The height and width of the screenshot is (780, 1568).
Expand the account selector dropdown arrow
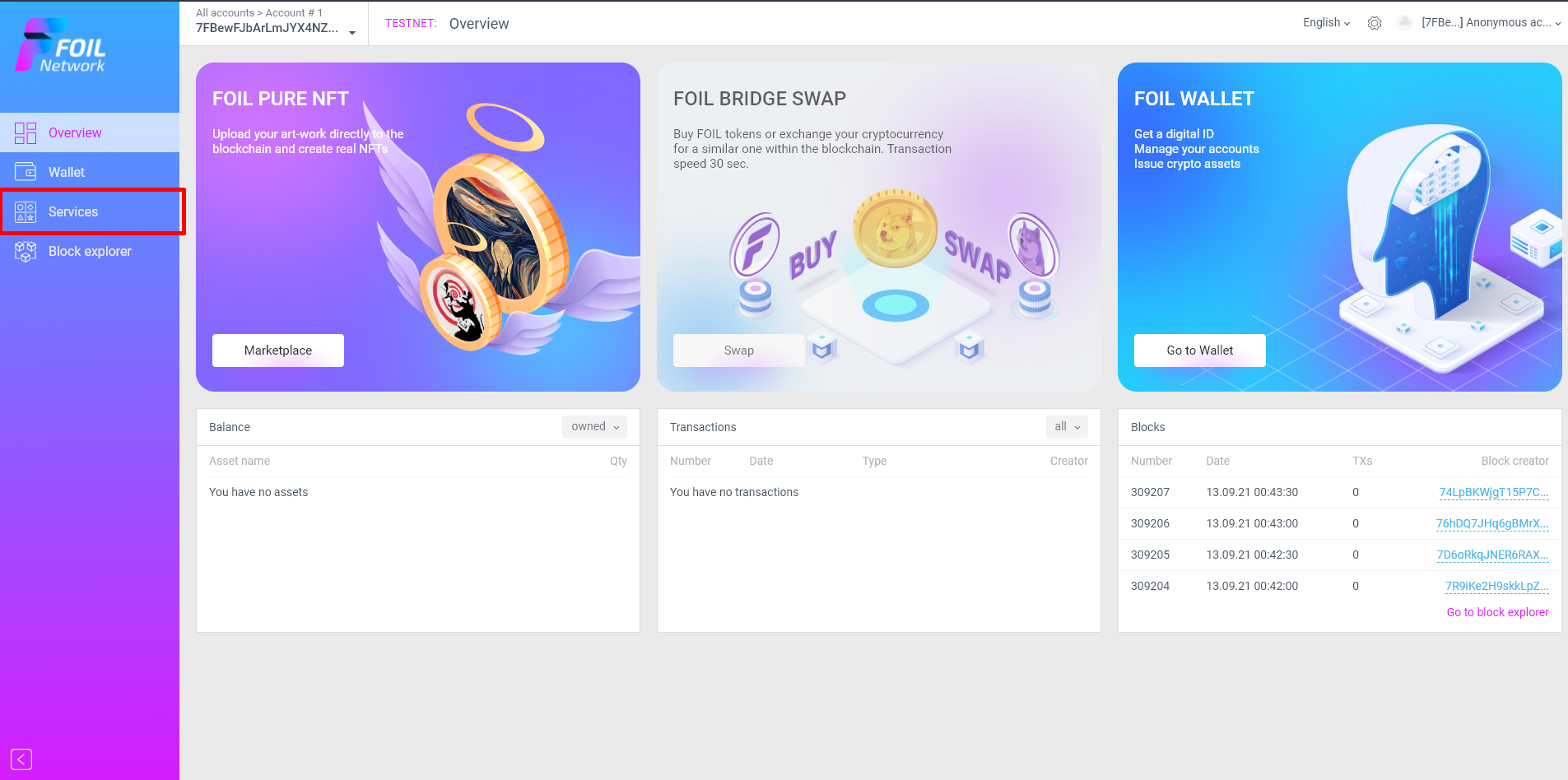point(352,33)
